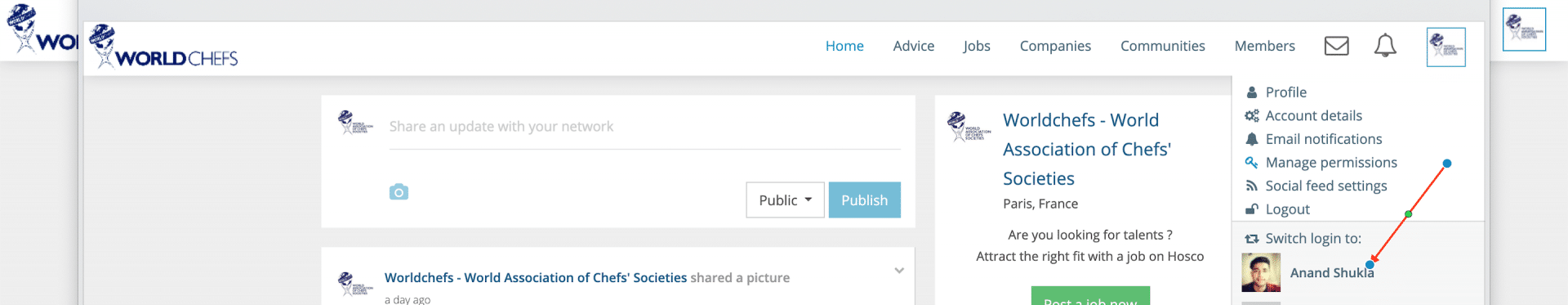Click the small avatar beside the shared post

(x=355, y=284)
